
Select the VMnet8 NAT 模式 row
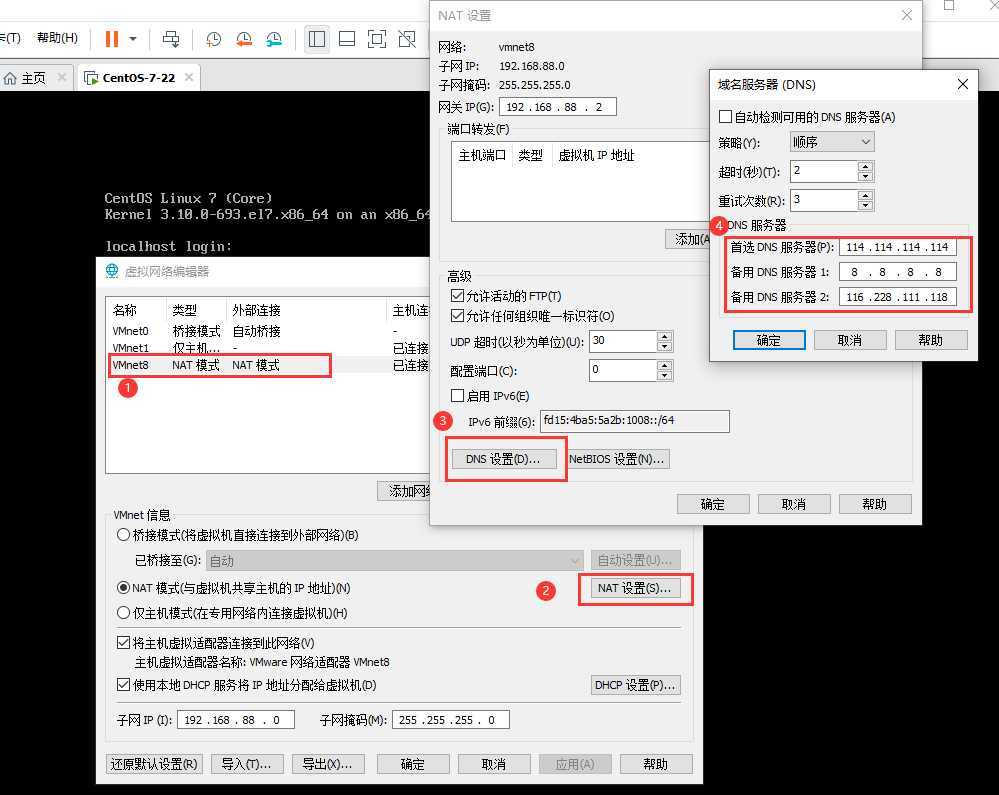[268, 365]
